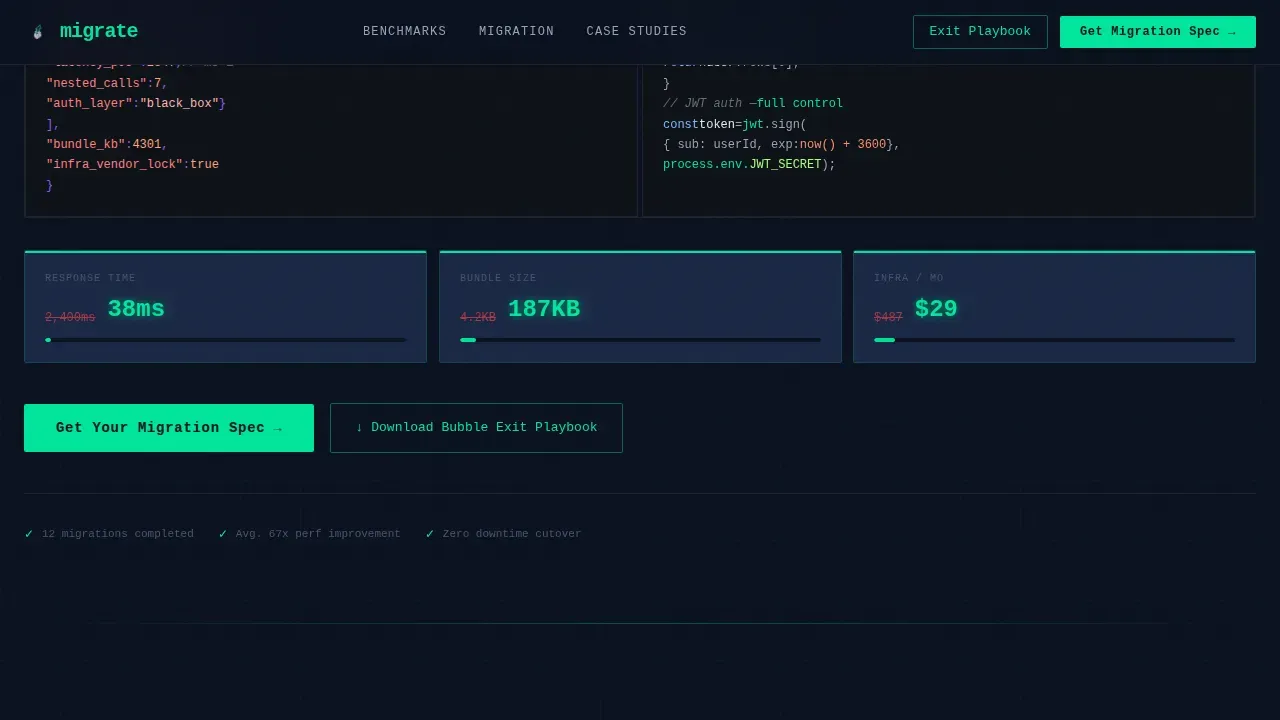Open the Migration nav item

pyautogui.click(x=516, y=31)
